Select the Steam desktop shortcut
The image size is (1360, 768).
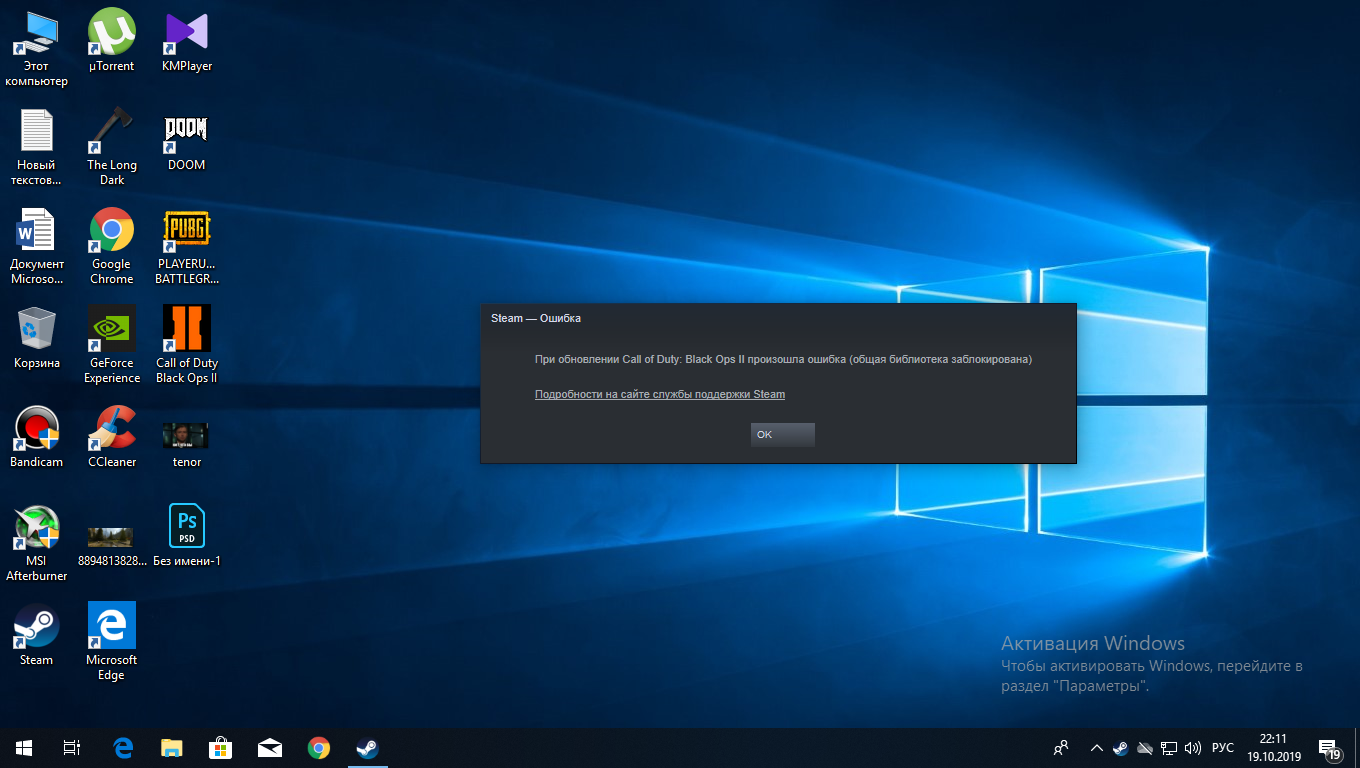pyautogui.click(x=36, y=635)
